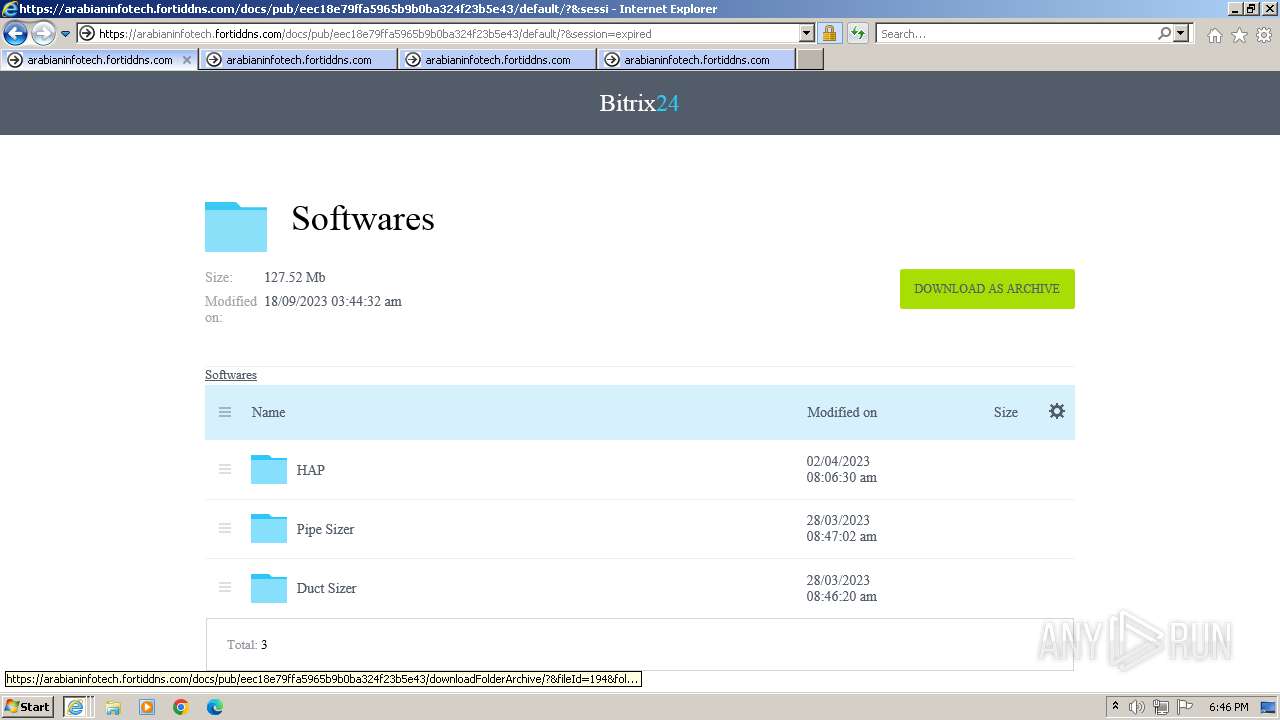1280x720 pixels.
Task: Click the Bitrix24 logo in header
Action: pyautogui.click(x=639, y=103)
